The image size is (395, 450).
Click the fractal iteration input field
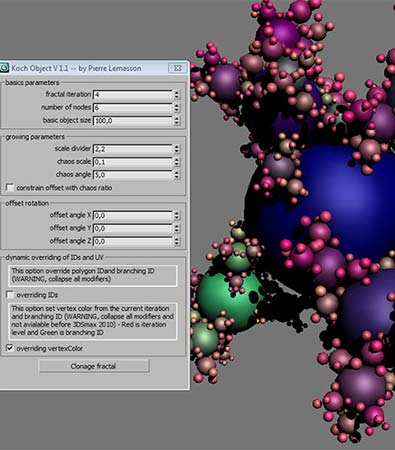[x=133, y=95]
